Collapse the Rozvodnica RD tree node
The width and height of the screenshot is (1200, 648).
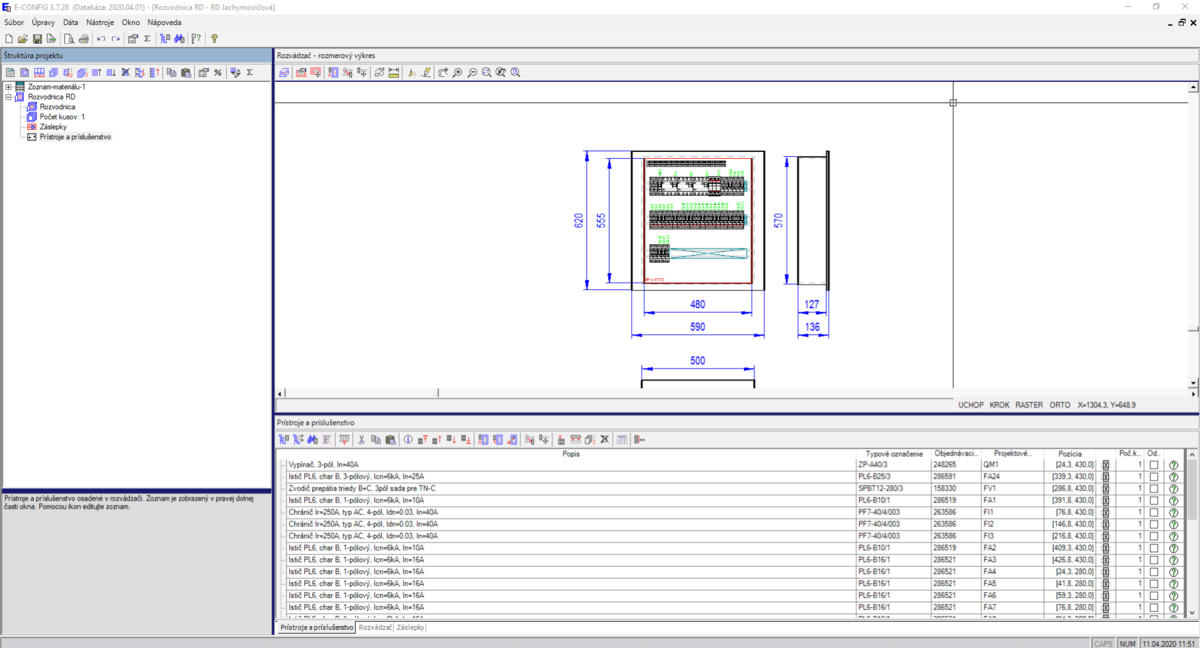(x=8, y=97)
